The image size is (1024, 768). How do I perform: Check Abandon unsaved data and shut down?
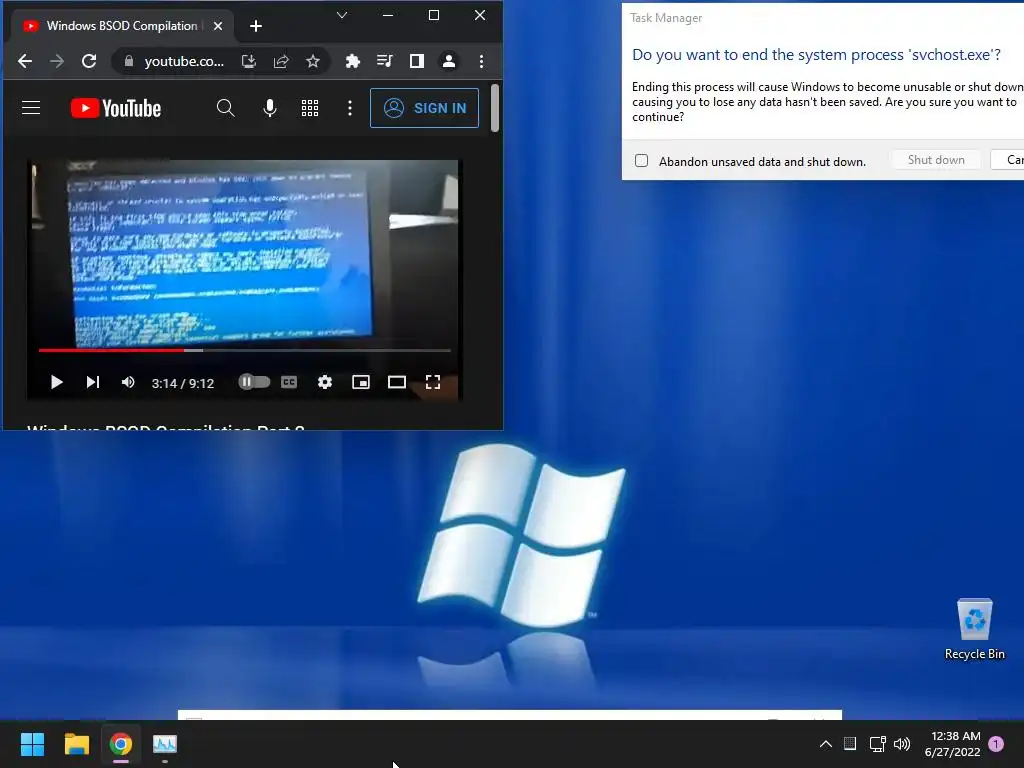point(641,161)
